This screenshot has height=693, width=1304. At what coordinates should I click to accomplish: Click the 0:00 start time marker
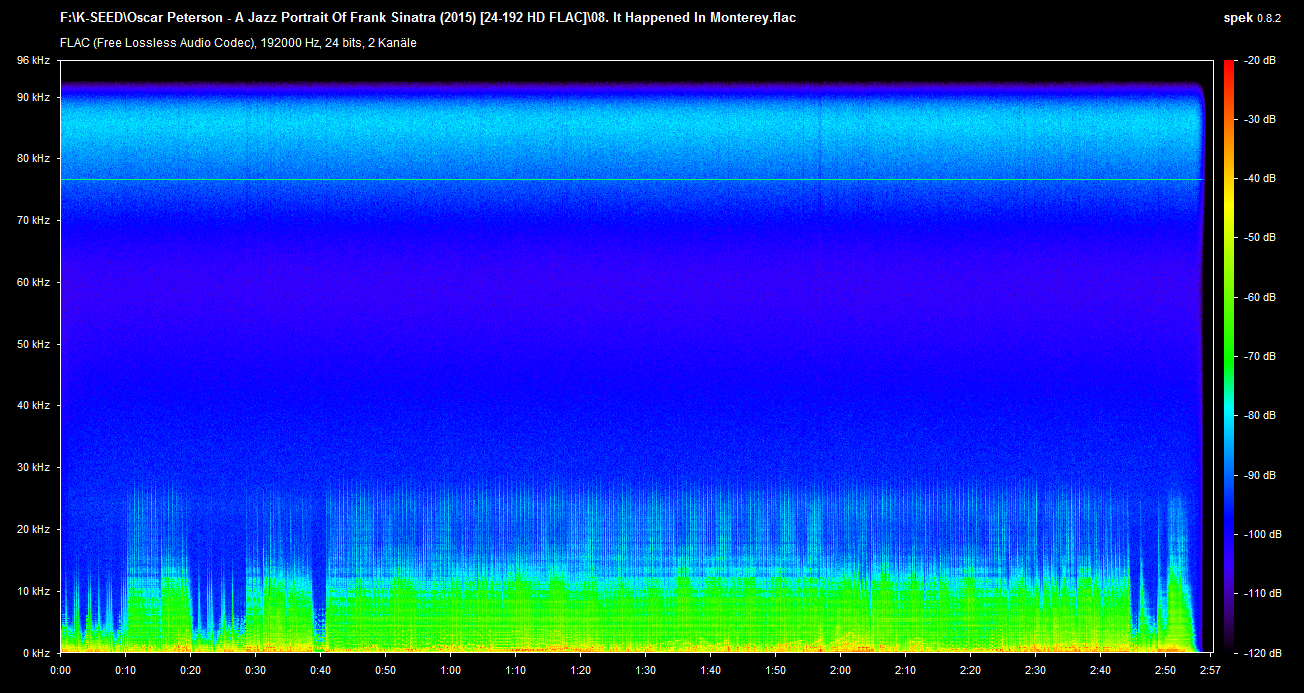[x=60, y=670]
